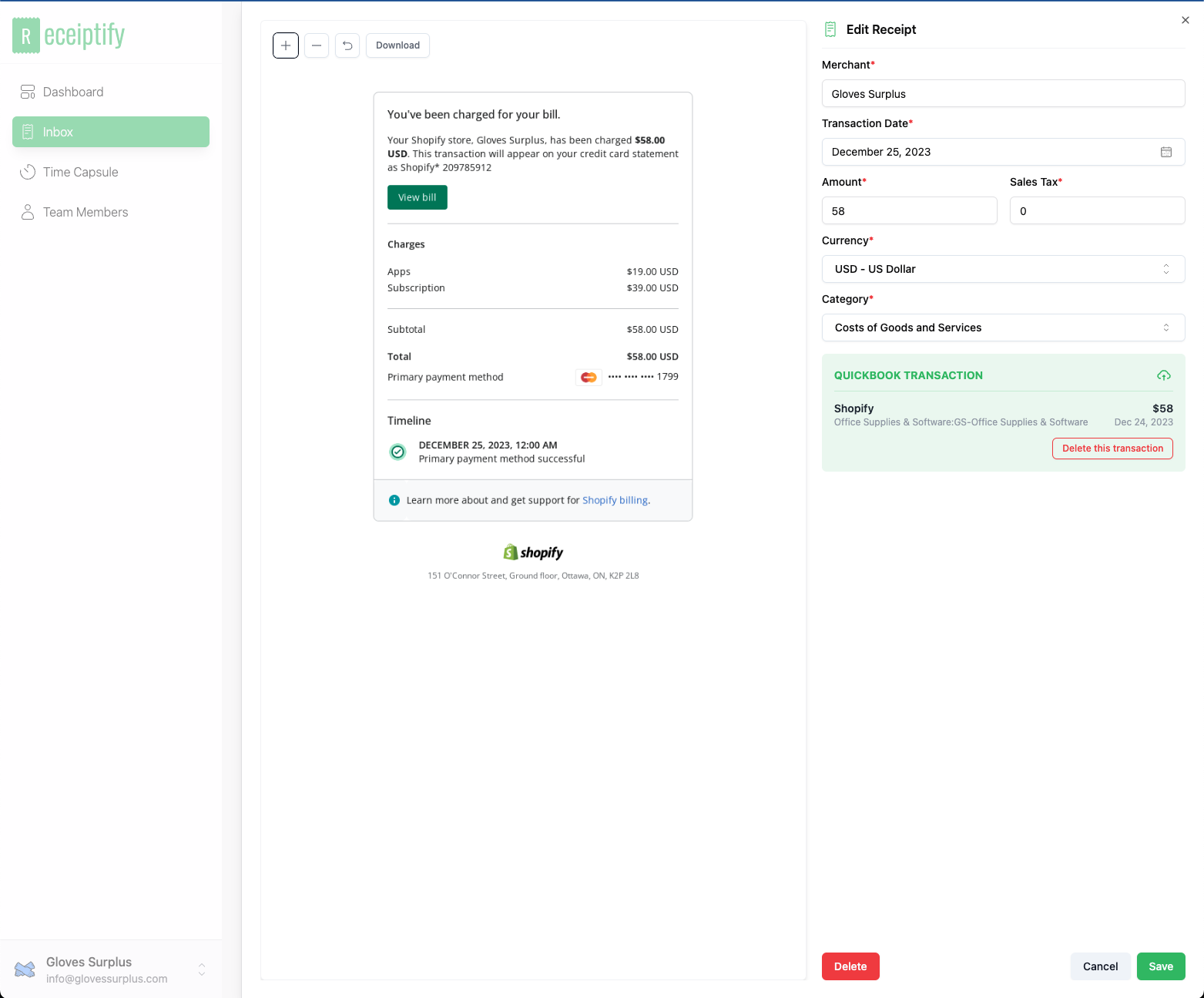1204x998 pixels.
Task: Open Team Members section
Action: pyautogui.click(x=111, y=212)
